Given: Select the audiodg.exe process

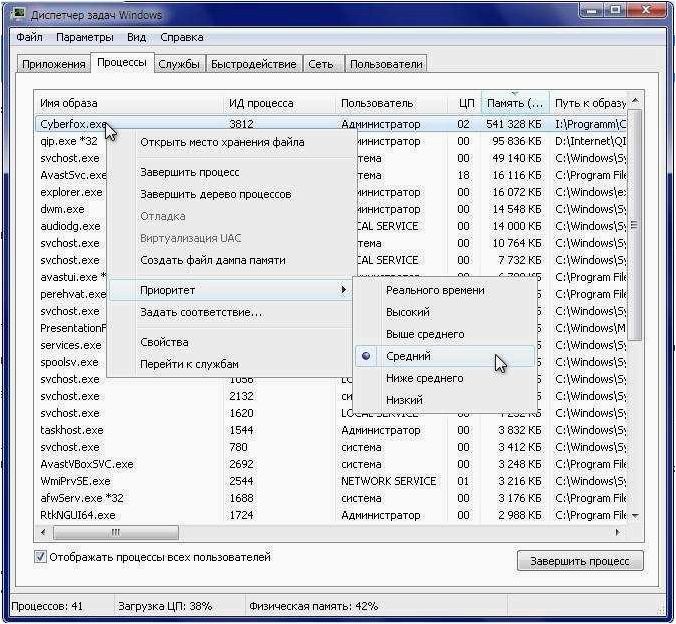Looking at the screenshot, I should click(70, 226).
